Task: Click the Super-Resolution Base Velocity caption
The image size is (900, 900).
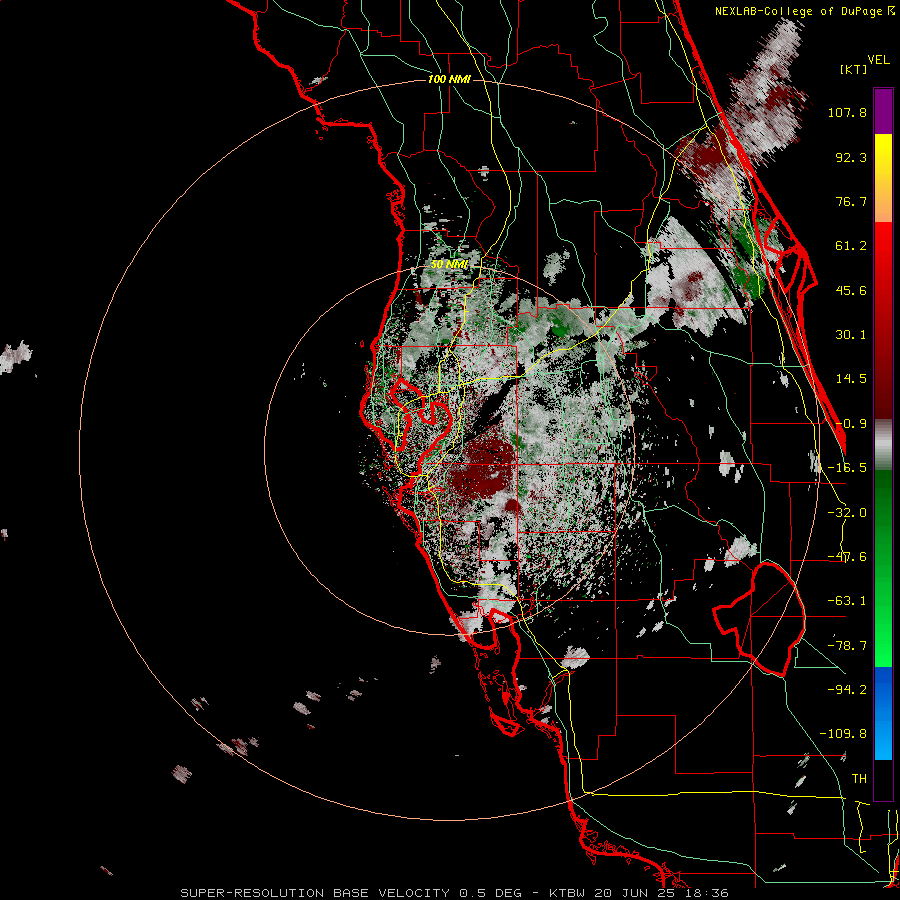Action: [x=454, y=893]
